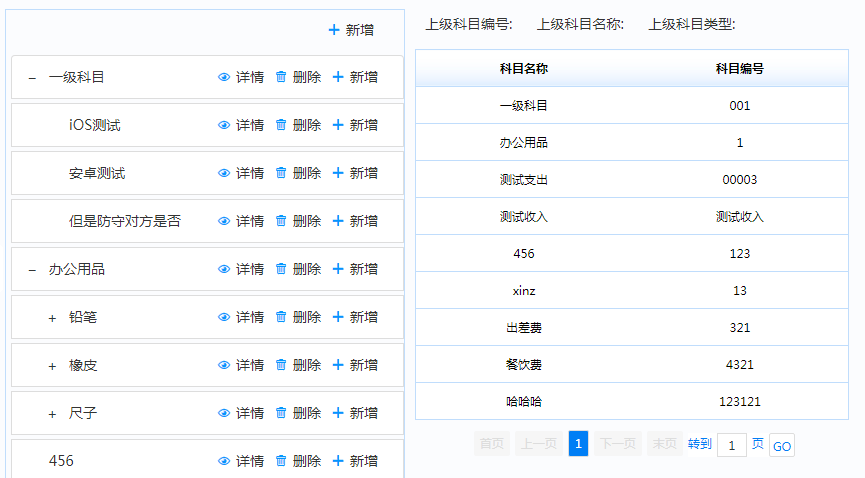Click the eye icon for 尺子 row

coord(224,413)
